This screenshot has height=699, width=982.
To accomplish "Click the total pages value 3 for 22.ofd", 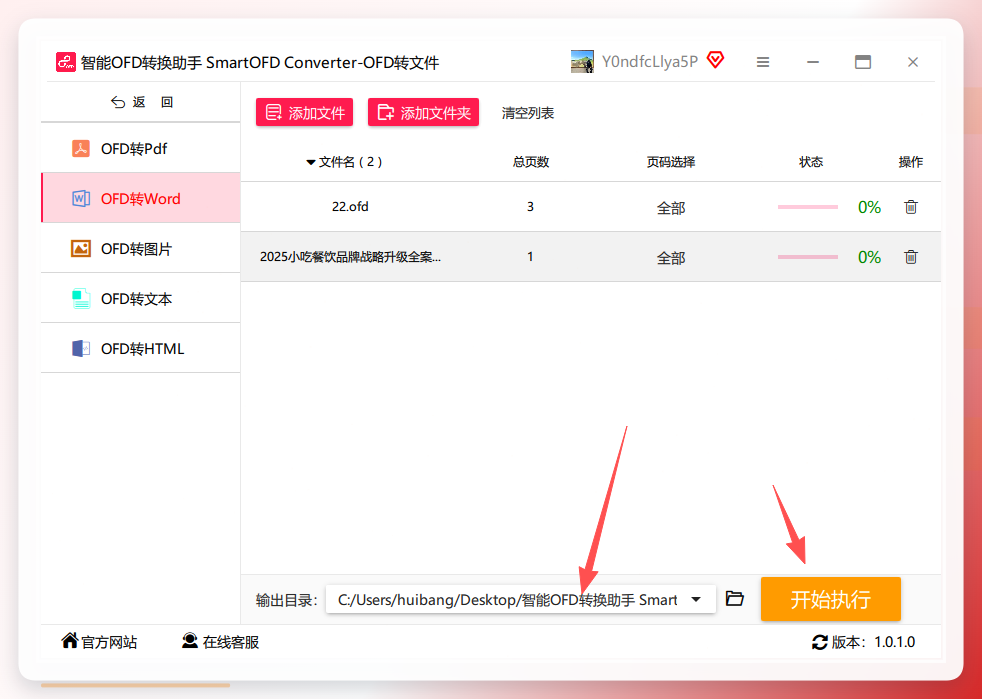I will coord(530,207).
